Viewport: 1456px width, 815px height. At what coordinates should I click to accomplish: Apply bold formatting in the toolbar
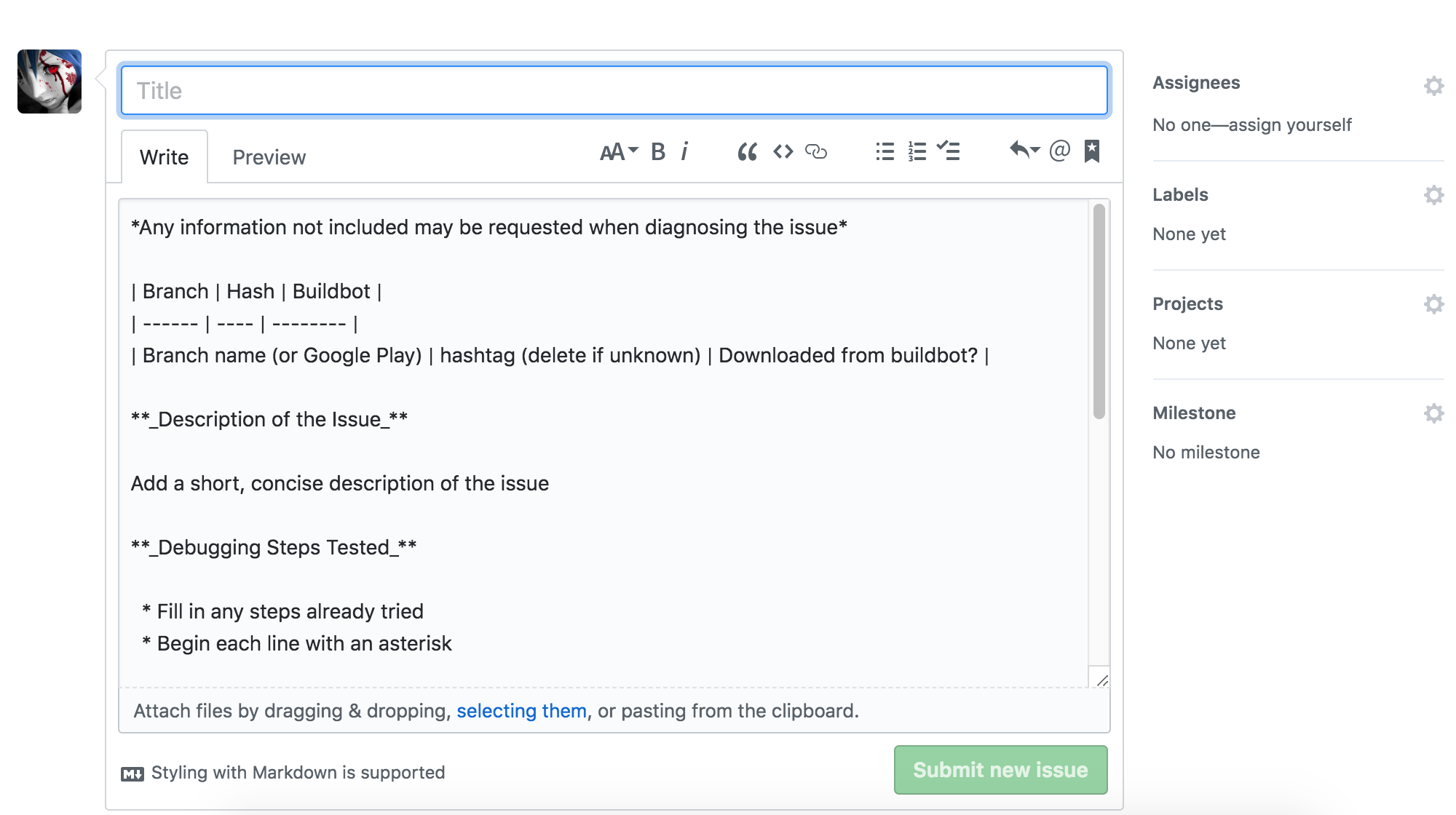[x=657, y=151]
